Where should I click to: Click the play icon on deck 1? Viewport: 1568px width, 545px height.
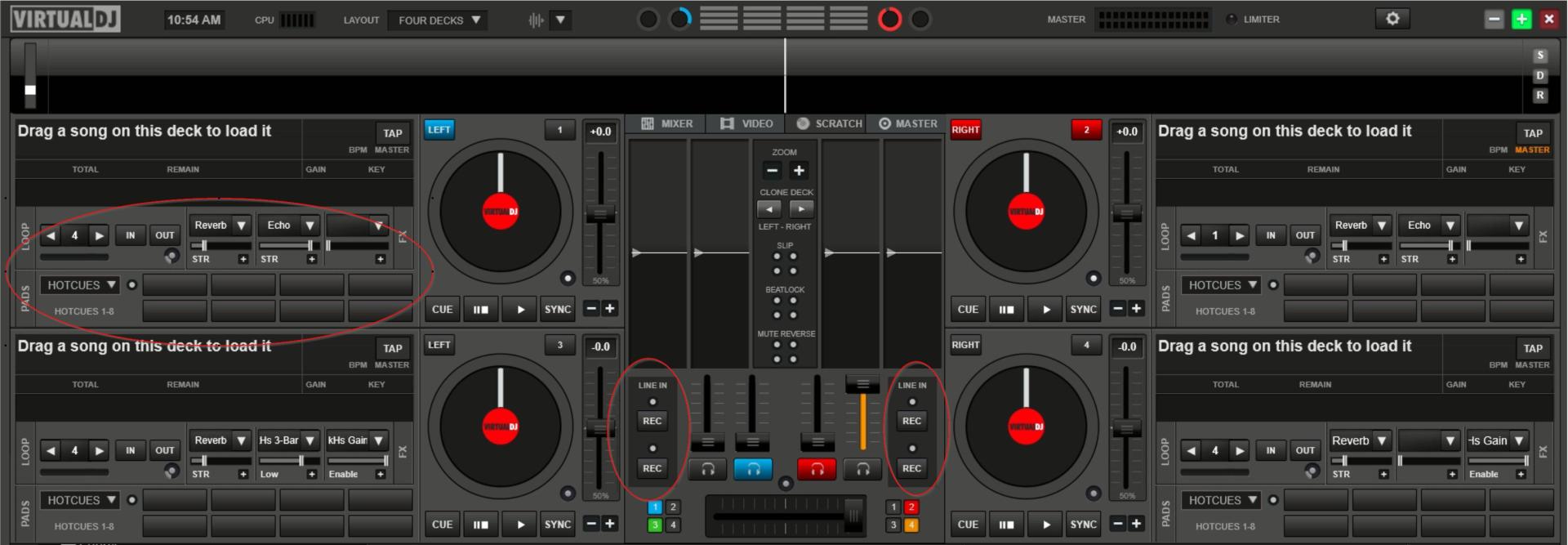520,310
